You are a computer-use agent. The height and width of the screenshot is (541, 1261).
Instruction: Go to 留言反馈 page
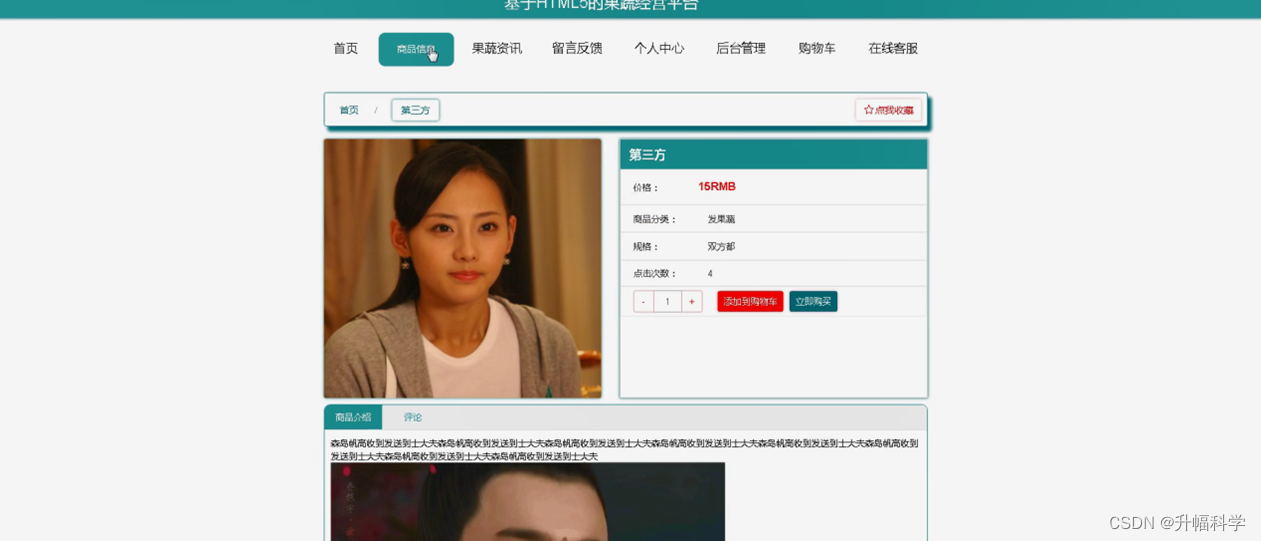tap(577, 48)
